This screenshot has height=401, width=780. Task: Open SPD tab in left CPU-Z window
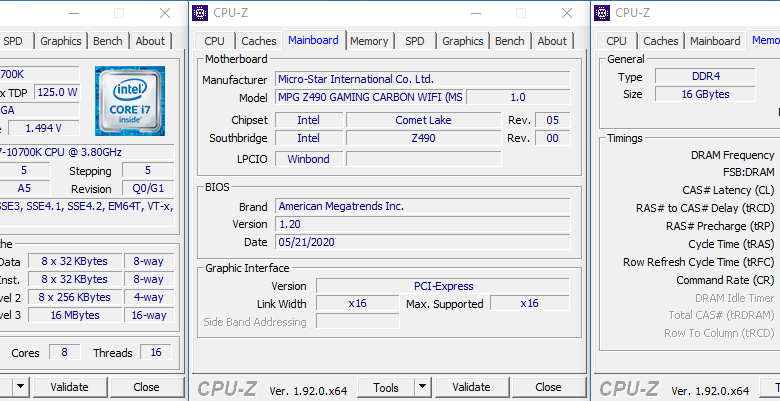pos(13,41)
